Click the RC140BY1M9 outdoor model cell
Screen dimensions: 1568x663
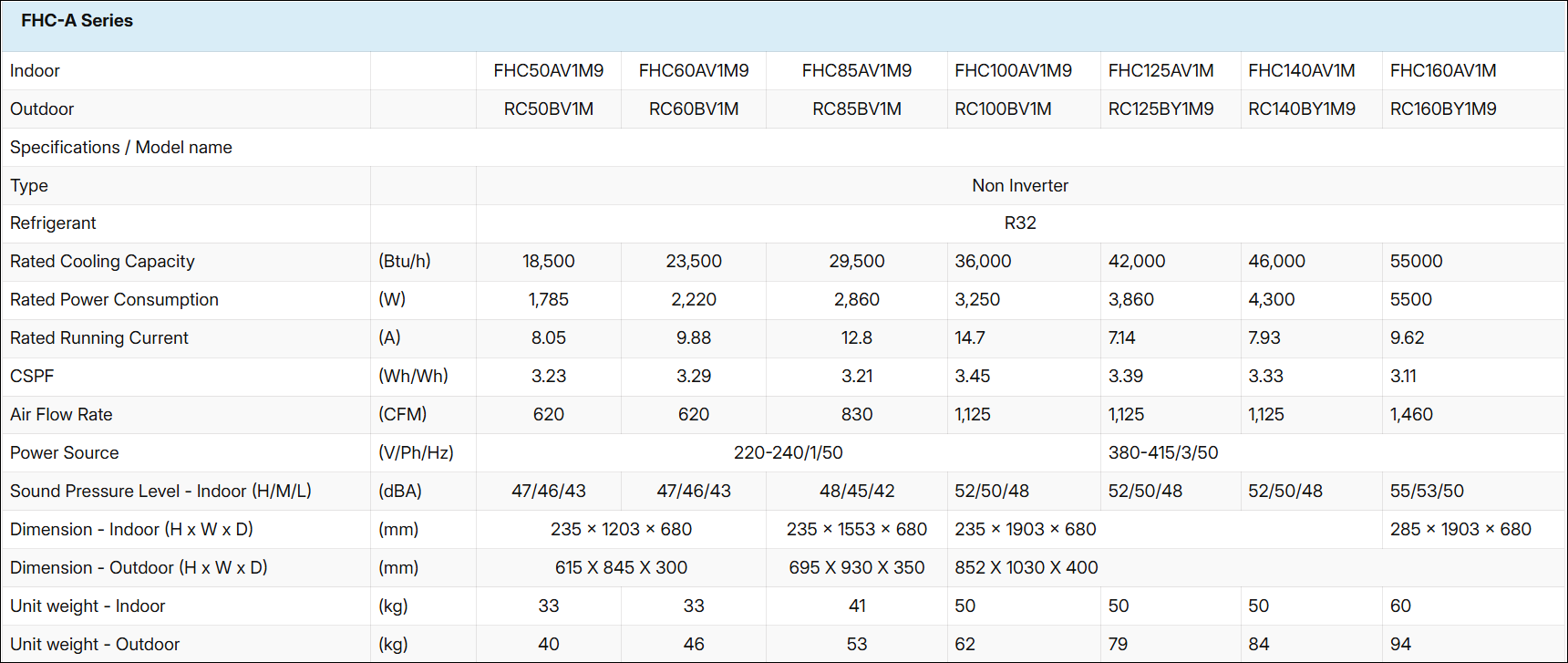pos(1301,109)
